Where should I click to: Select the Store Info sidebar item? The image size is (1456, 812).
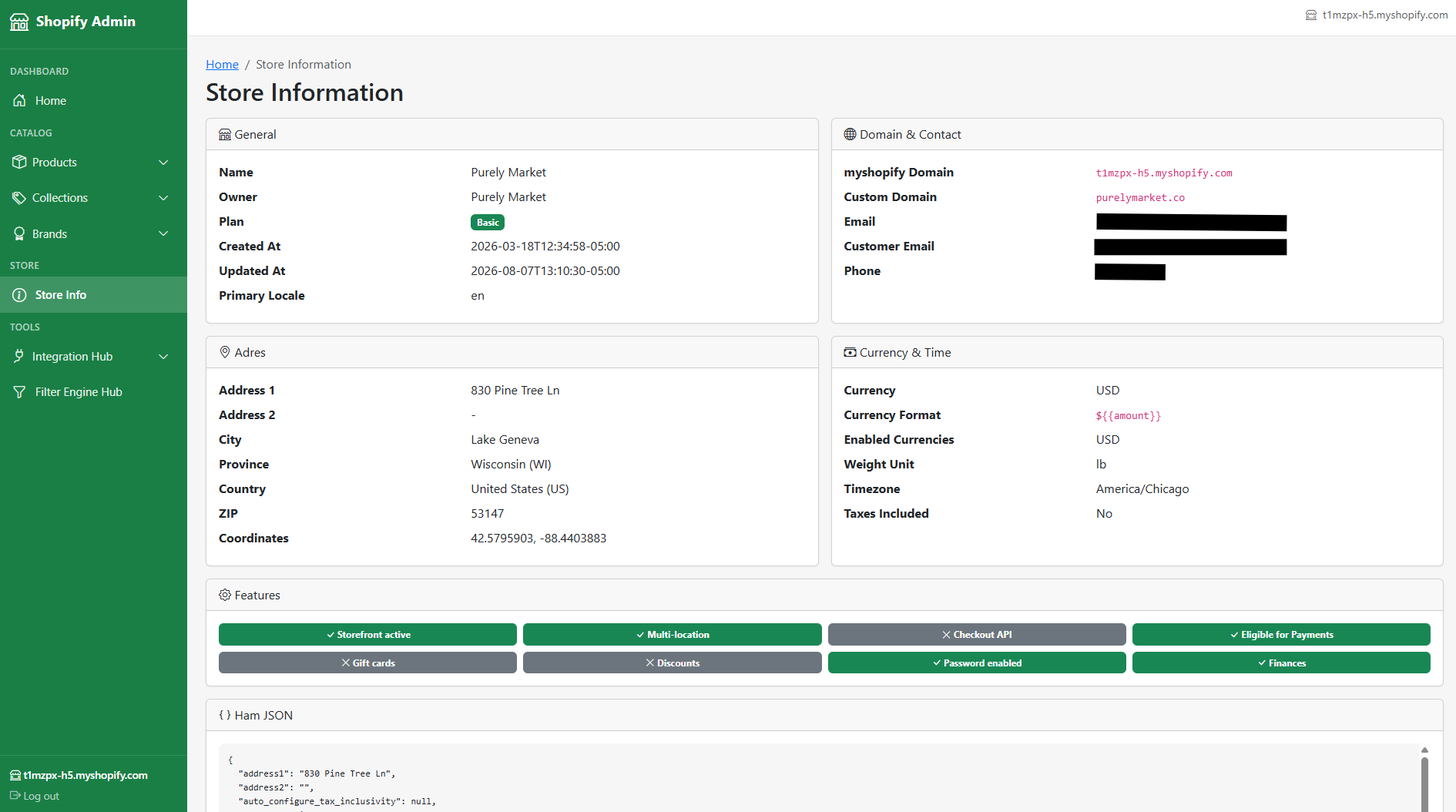(93, 295)
